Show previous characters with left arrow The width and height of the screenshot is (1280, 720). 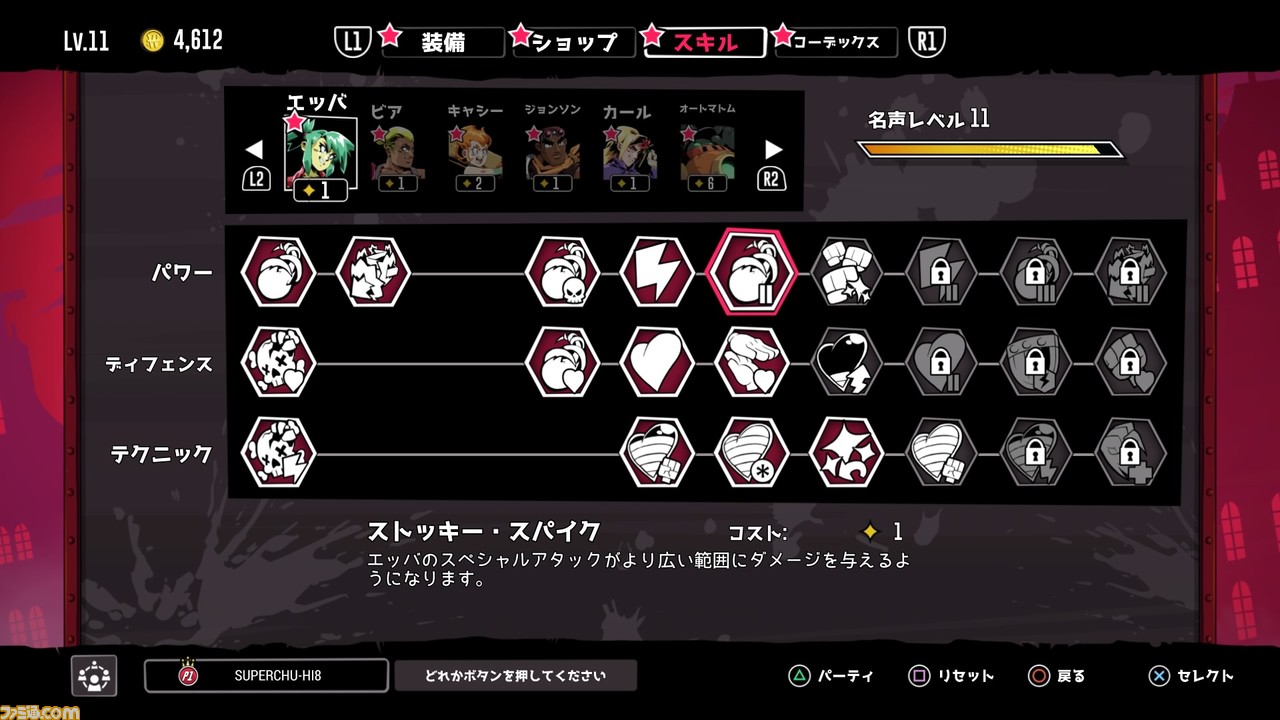[x=254, y=150]
